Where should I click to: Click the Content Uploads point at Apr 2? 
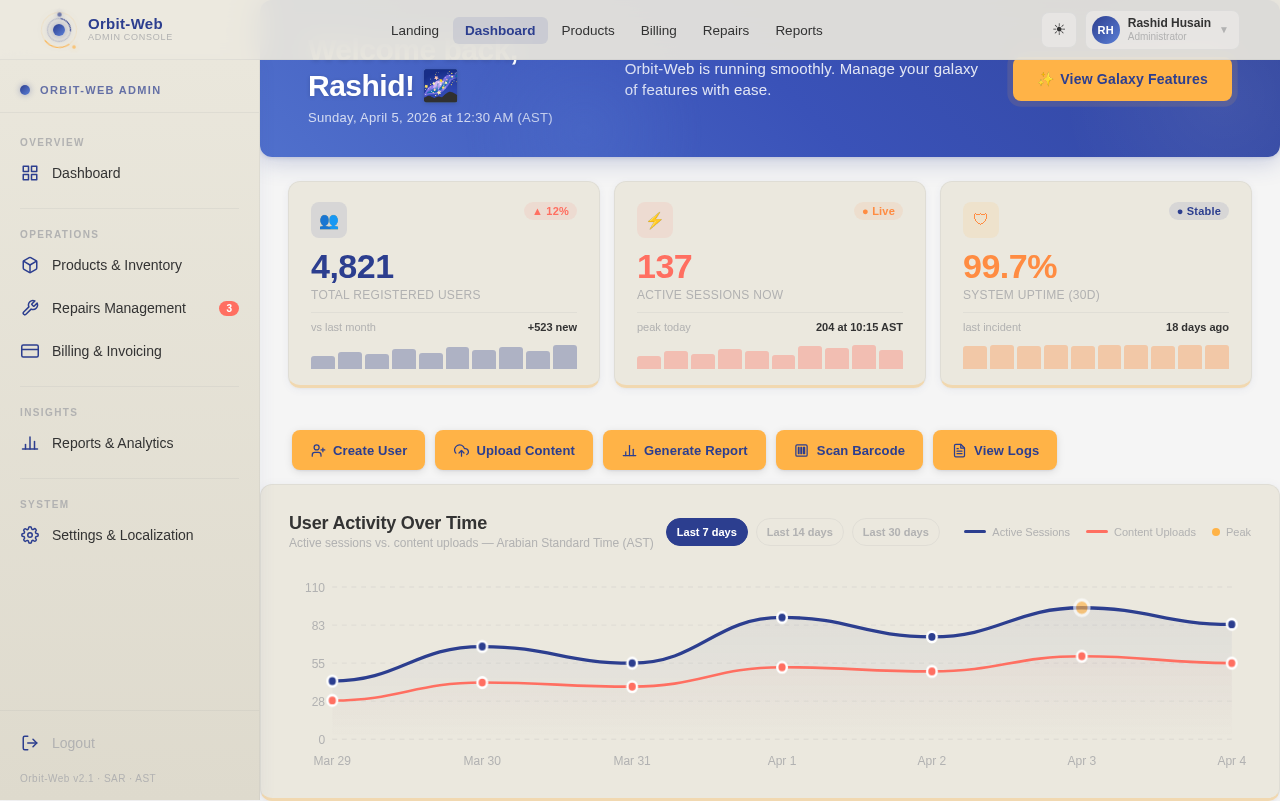pyautogui.click(x=932, y=671)
